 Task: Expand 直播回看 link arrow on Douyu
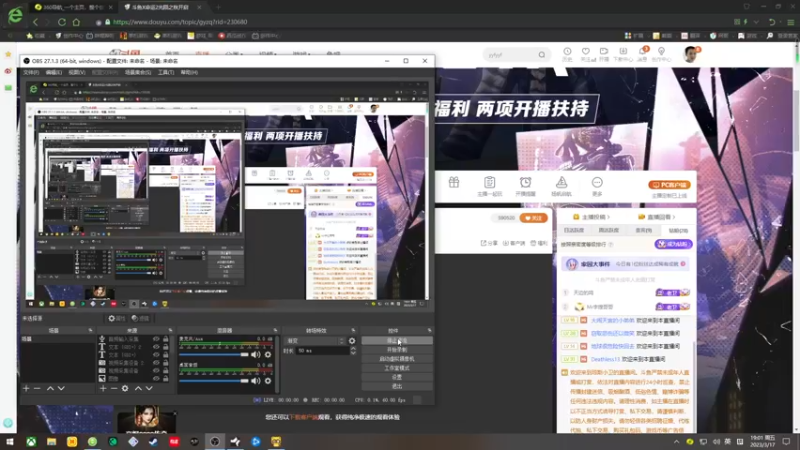674,217
